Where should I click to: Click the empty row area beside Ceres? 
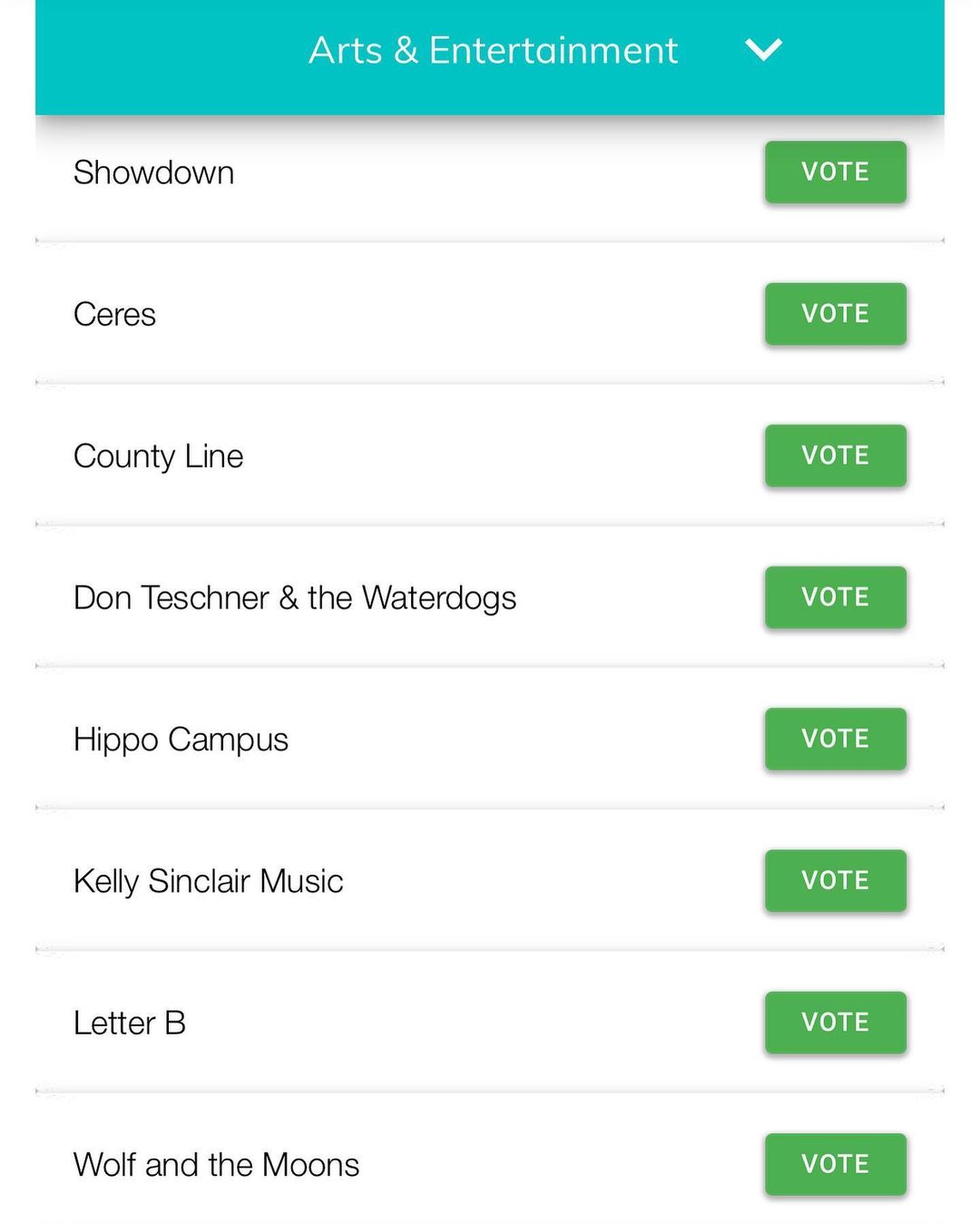pyautogui.click(x=454, y=315)
